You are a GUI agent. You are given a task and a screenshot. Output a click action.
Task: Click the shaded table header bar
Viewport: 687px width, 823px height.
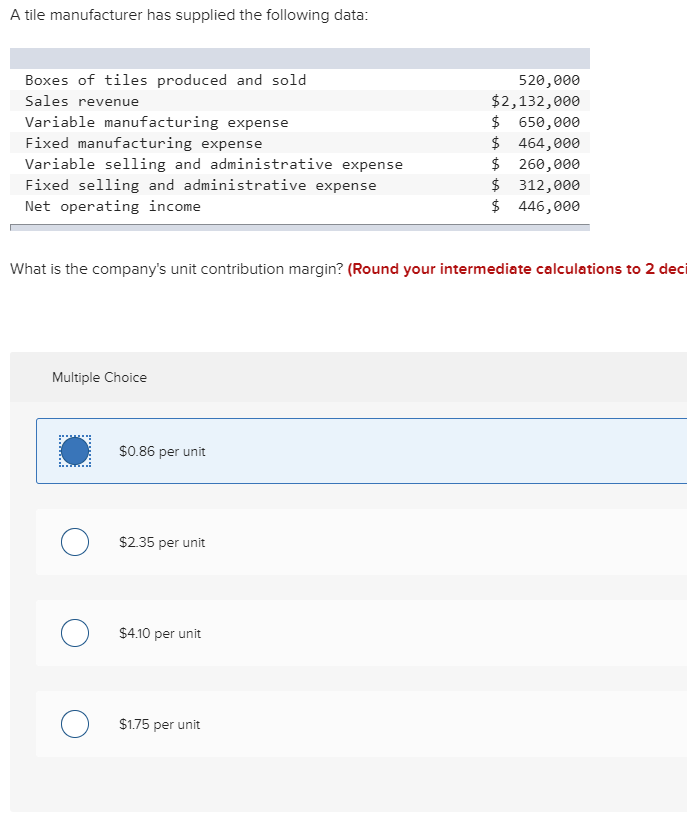pyautogui.click(x=300, y=58)
